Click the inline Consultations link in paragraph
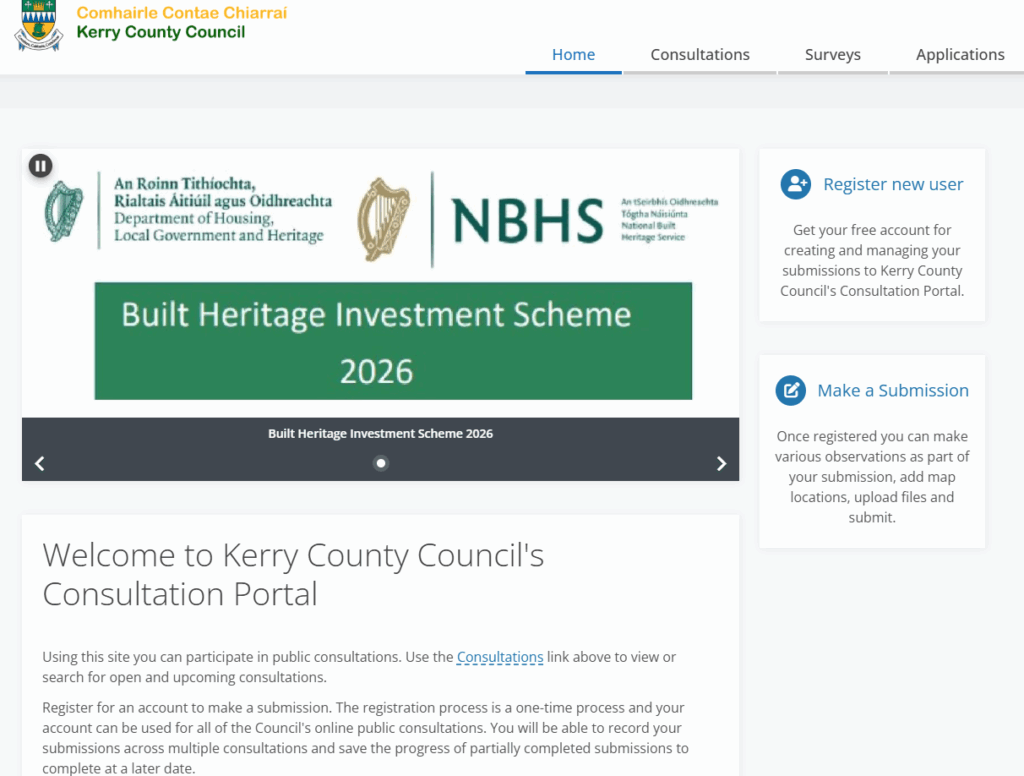 pyautogui.click(x=500, y=657)
